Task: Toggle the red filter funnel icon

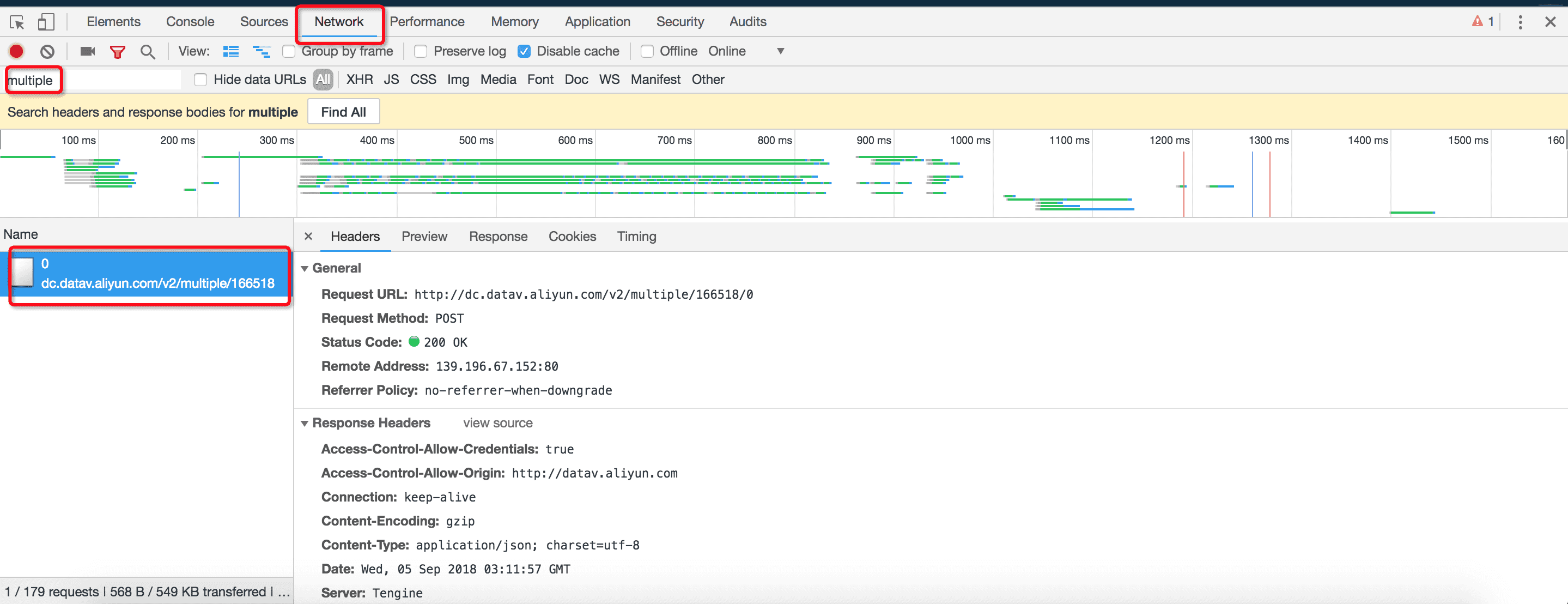Action: 118,52
